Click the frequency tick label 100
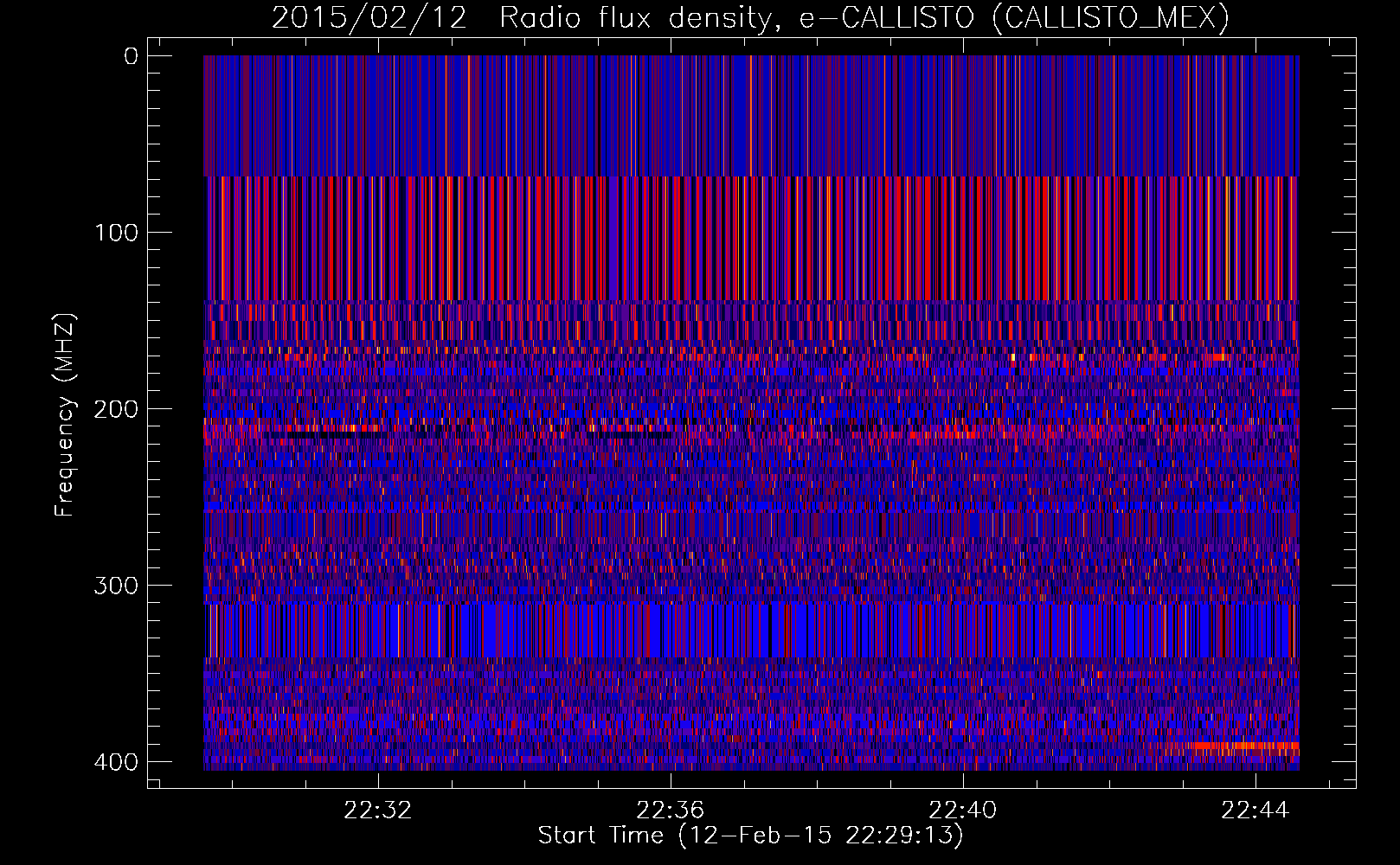The width and height of the screenshot is (1400, 865). 116,233
